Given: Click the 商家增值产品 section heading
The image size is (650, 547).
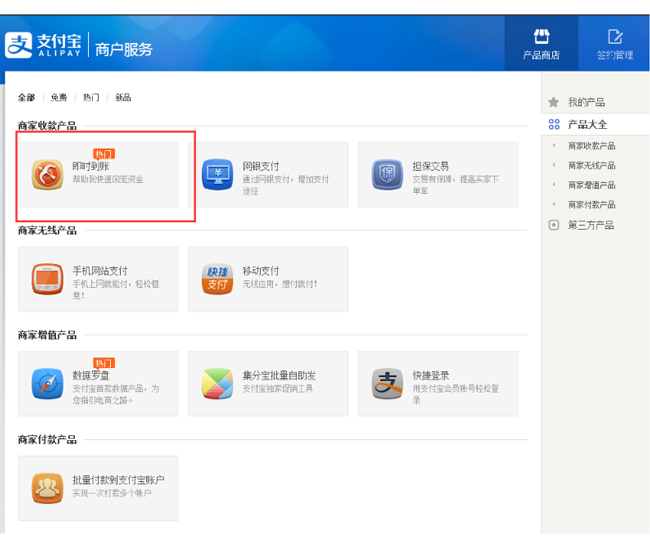Looking at the screenshot, I should click(47, 335).
